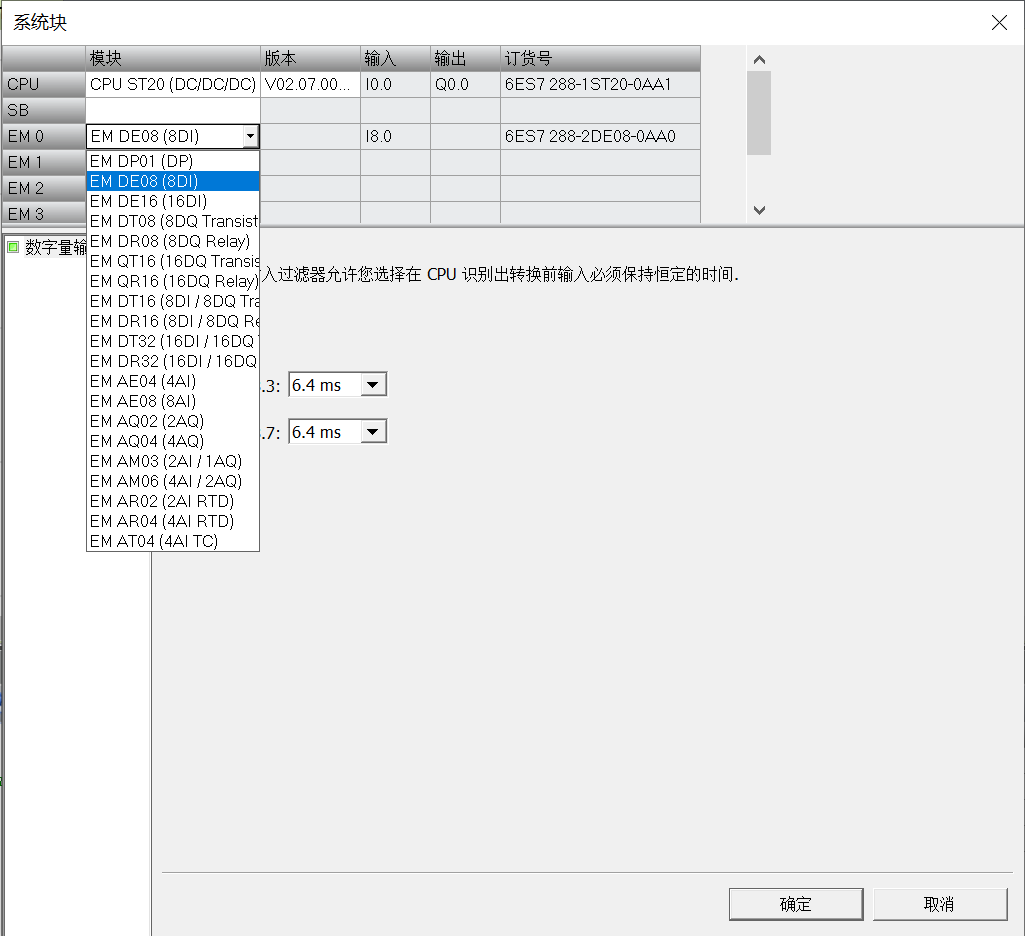
Task: Click the module table scroll up arrow
Action: 759,59
